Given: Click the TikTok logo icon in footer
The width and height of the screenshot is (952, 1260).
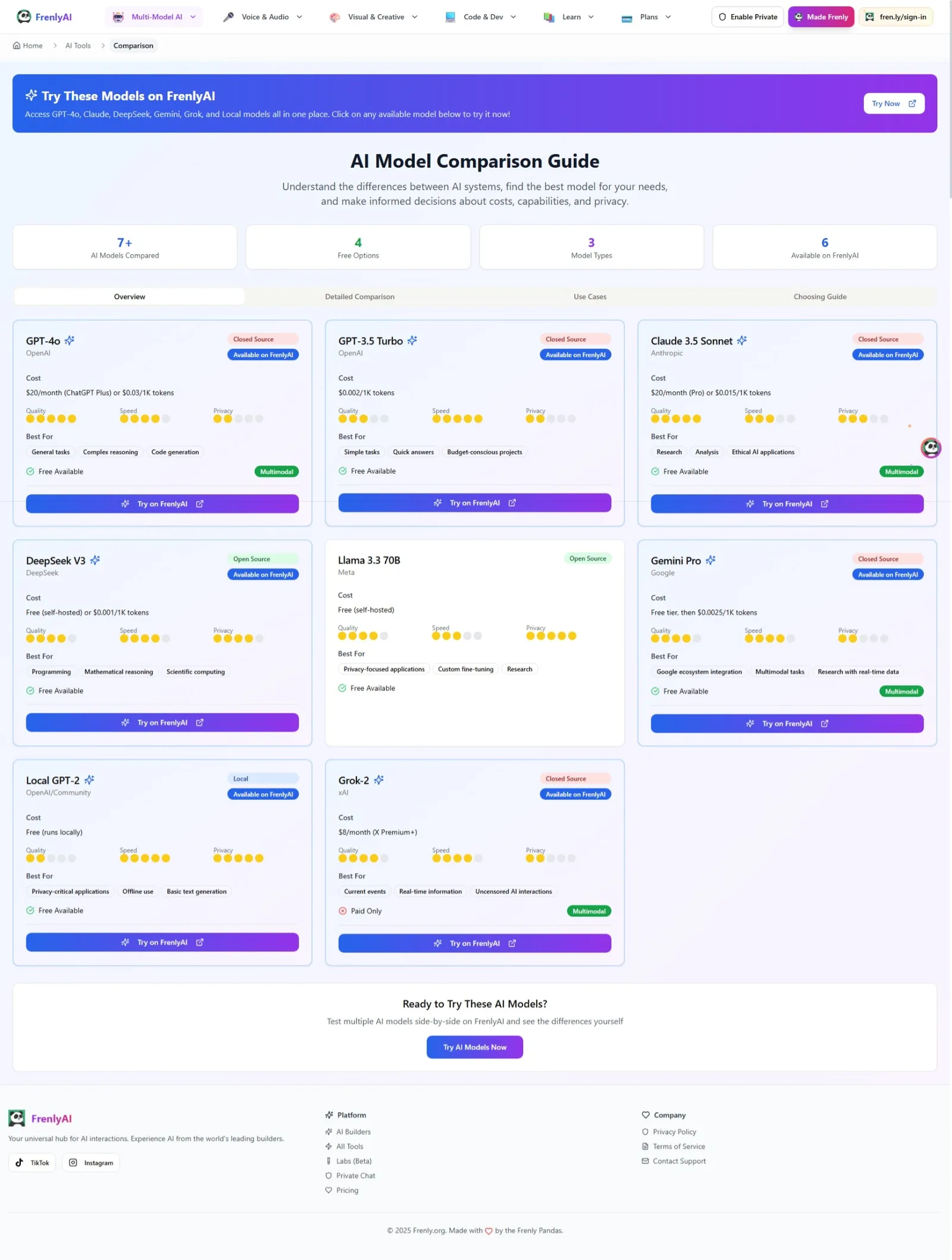Looking at the screenshot, I should 19,1162.
